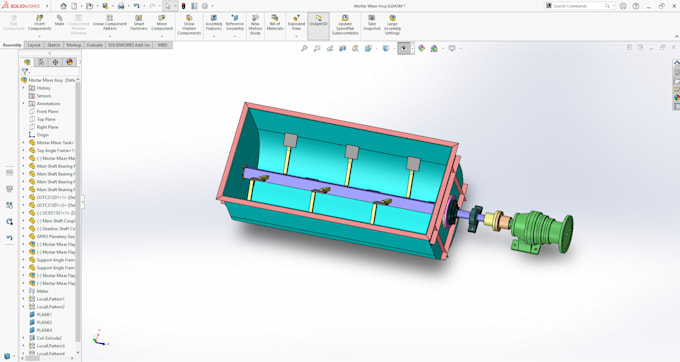Click Large Assembly Settings tool
Viewport: 680px width, 362px height.
point(392,25)
